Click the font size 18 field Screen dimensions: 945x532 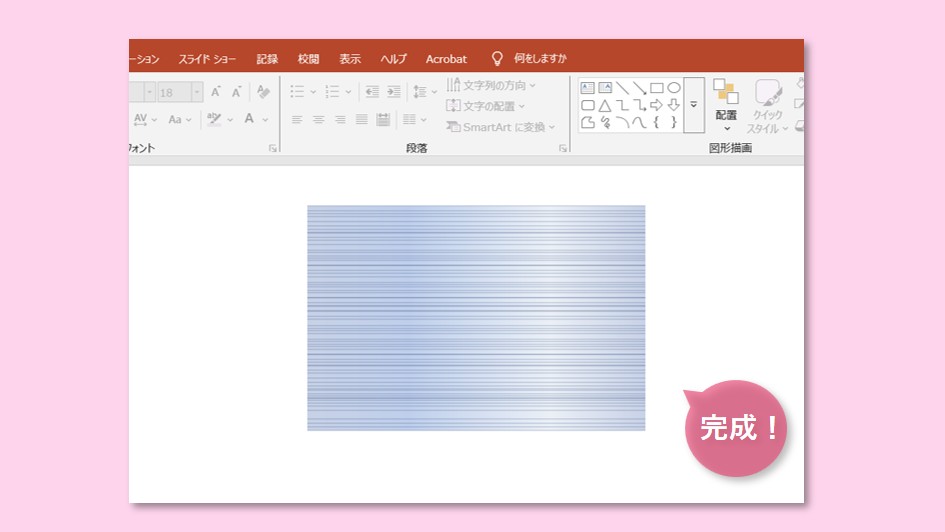(174, 92)
